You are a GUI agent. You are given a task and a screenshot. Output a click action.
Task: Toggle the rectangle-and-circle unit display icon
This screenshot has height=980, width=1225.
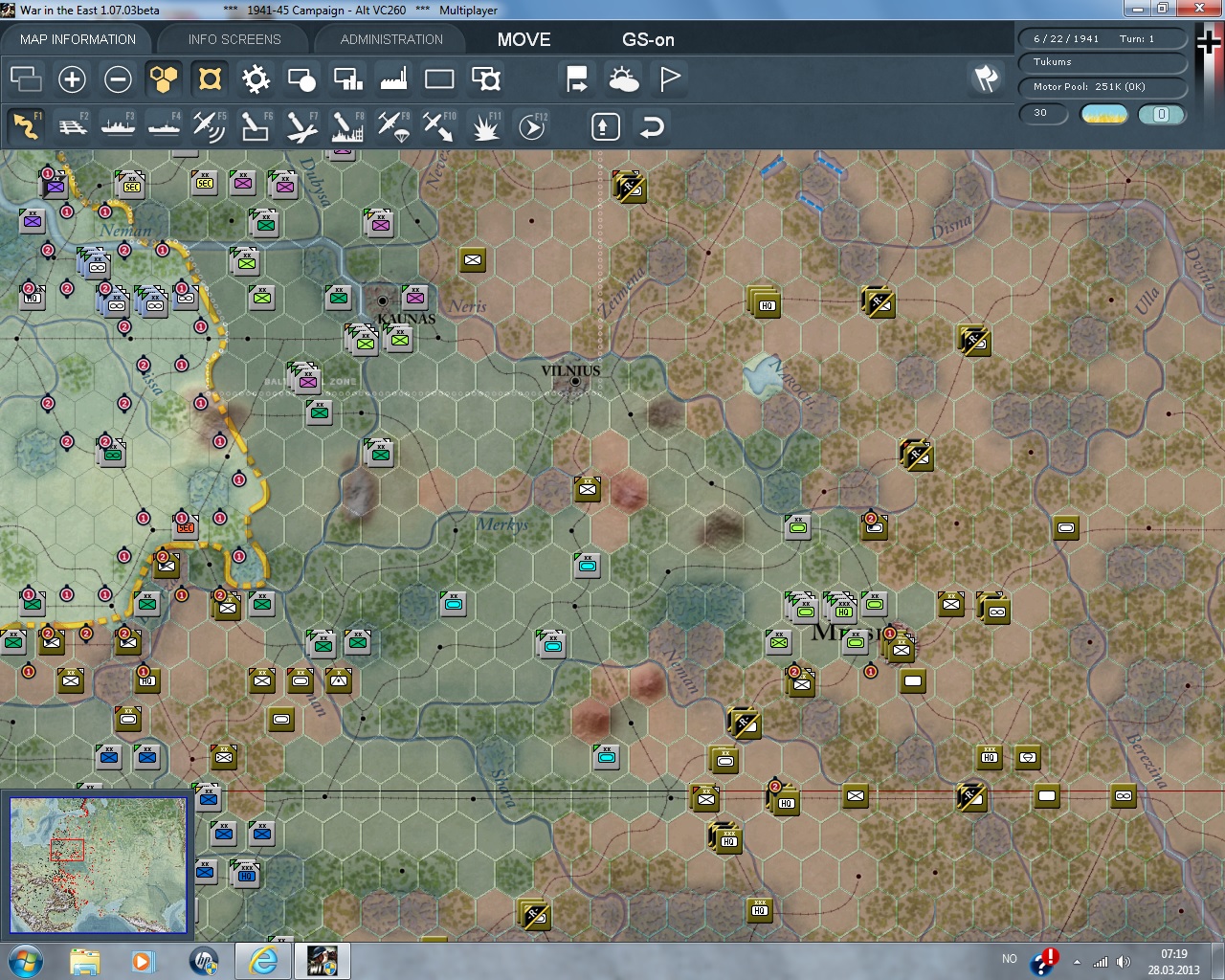click(x=301, y=78)
